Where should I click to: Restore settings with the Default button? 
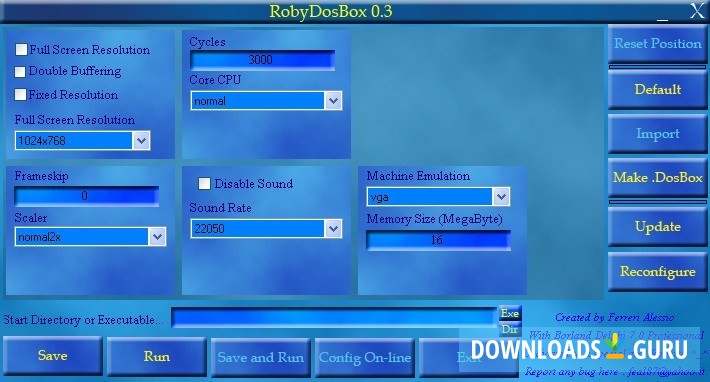tap(657, 90)
